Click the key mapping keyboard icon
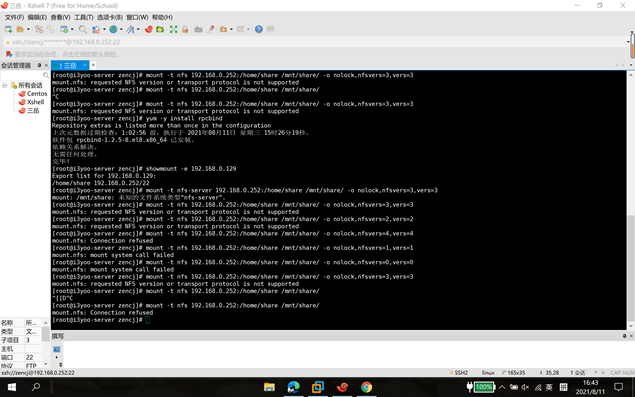The image size is (635, 397). (x=198, y=29)
